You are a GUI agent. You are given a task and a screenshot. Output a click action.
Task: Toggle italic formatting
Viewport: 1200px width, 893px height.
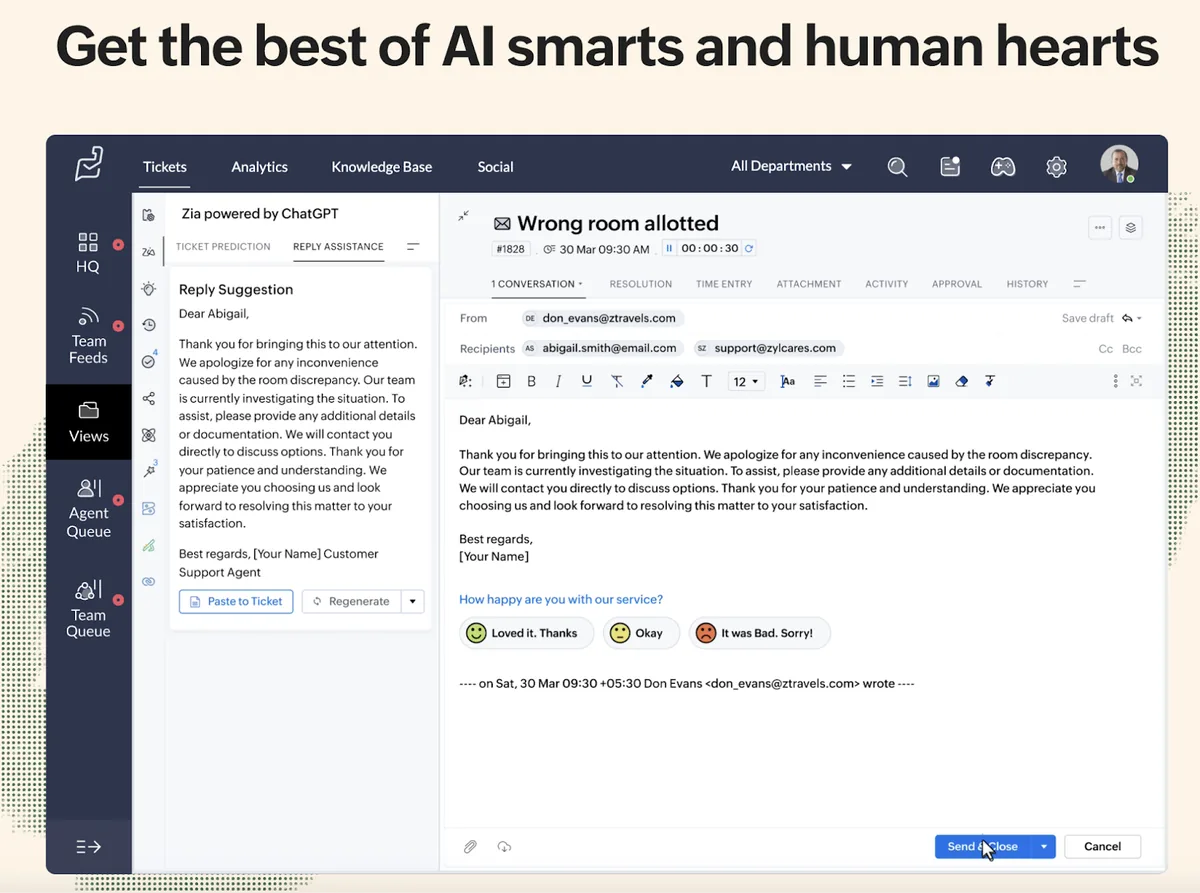coord(558,381)
